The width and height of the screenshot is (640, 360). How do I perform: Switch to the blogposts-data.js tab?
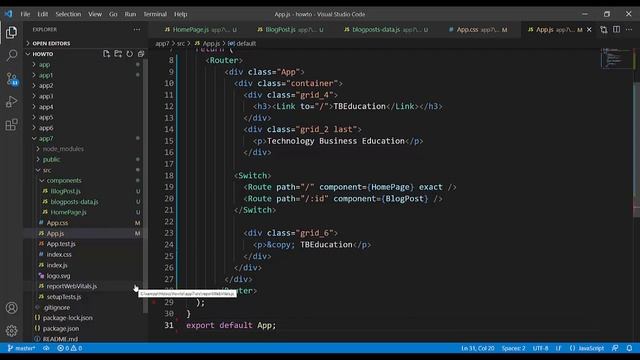pos(386,29)
